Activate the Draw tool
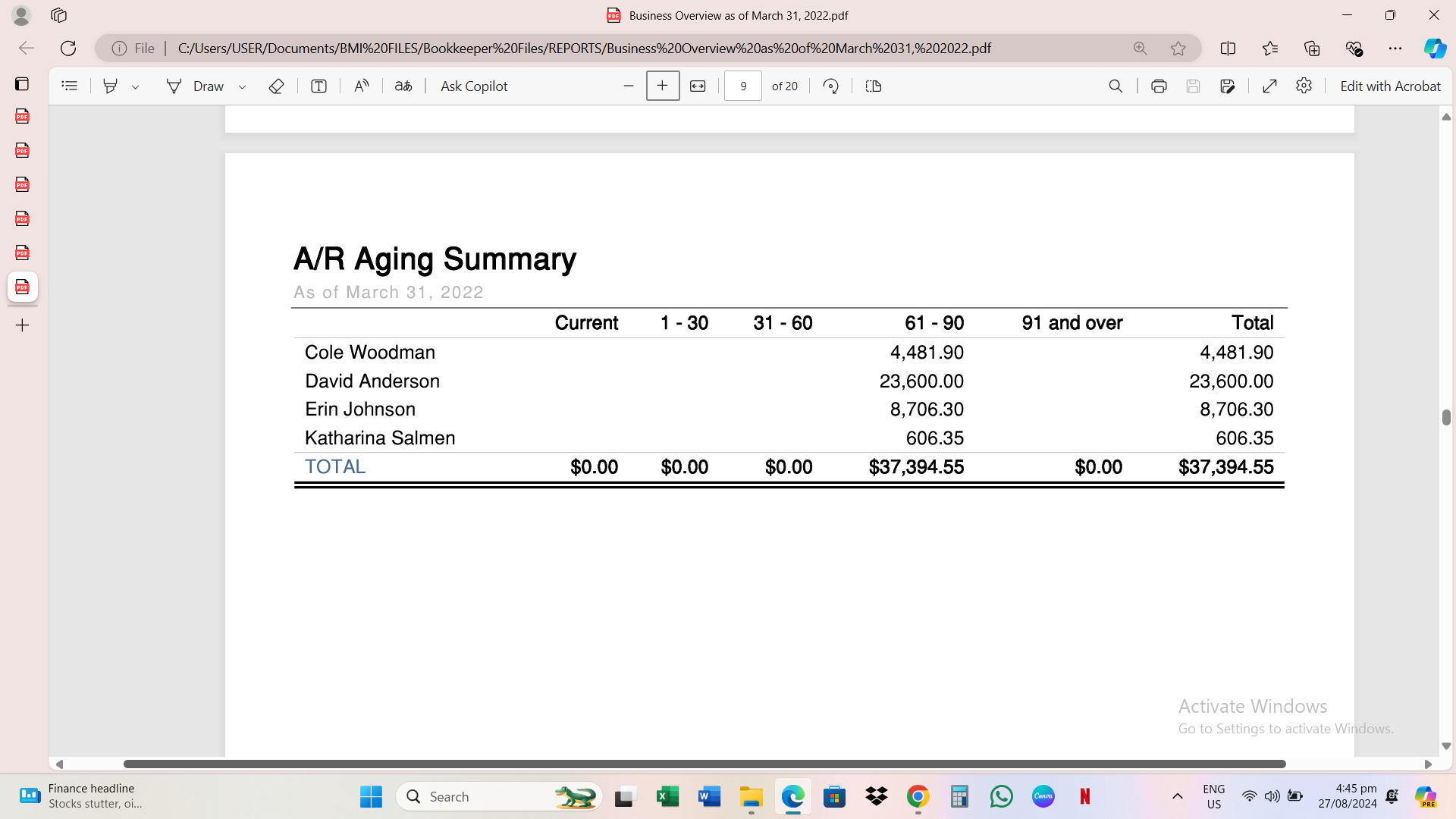This screenshot has height=819, width=1456. point(195,86)
